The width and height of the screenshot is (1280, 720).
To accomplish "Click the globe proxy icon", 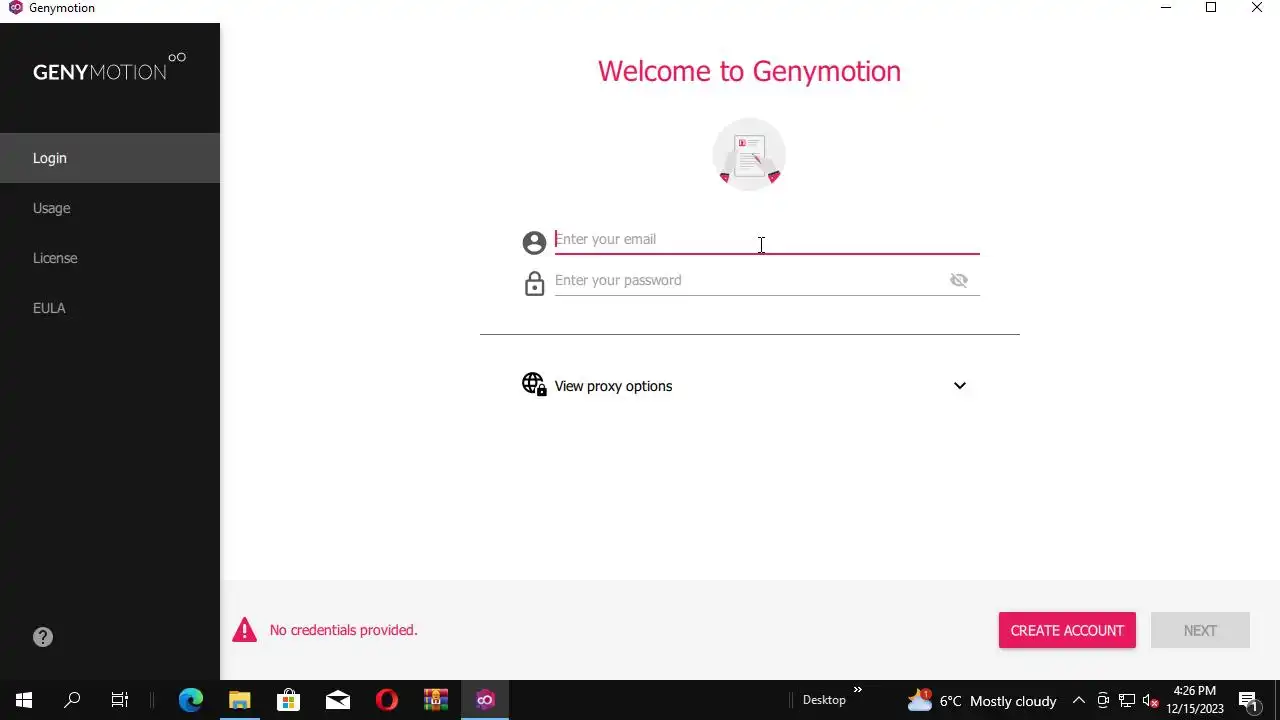I will pos(534,385).
